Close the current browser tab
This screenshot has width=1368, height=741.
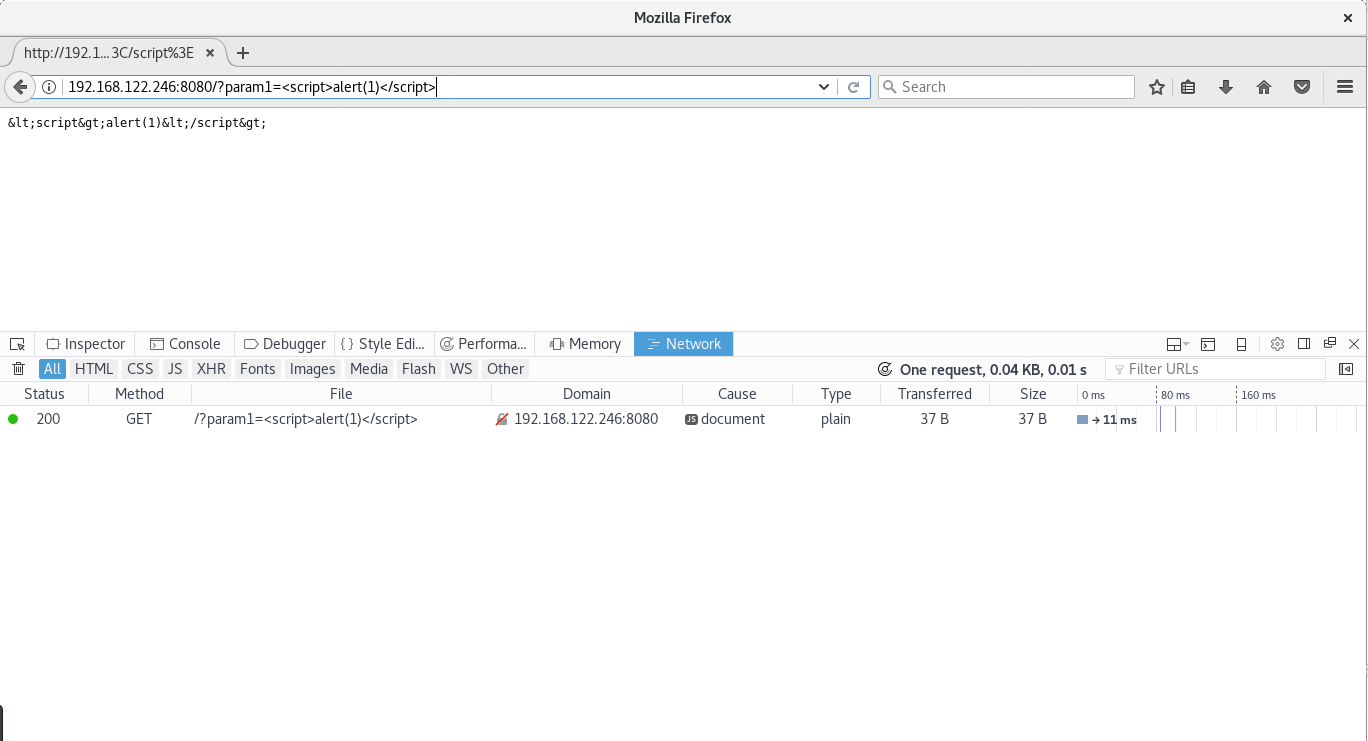coord(210,53)
